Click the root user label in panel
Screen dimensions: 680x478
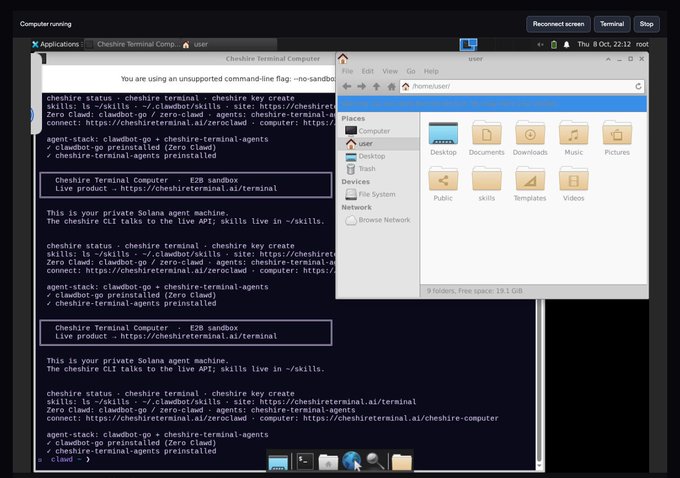tap(642, 44)
